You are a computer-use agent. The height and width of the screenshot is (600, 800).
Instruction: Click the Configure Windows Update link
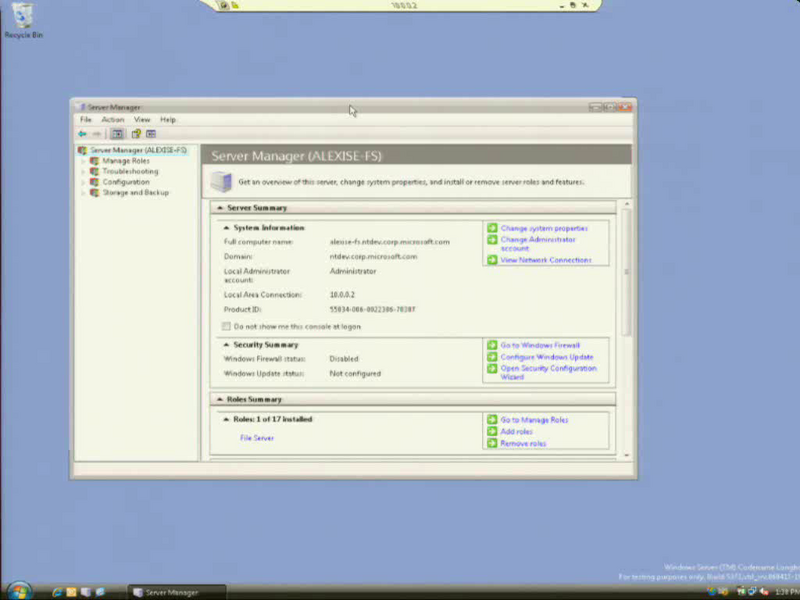pyautogui.click(x=546, y=357)
